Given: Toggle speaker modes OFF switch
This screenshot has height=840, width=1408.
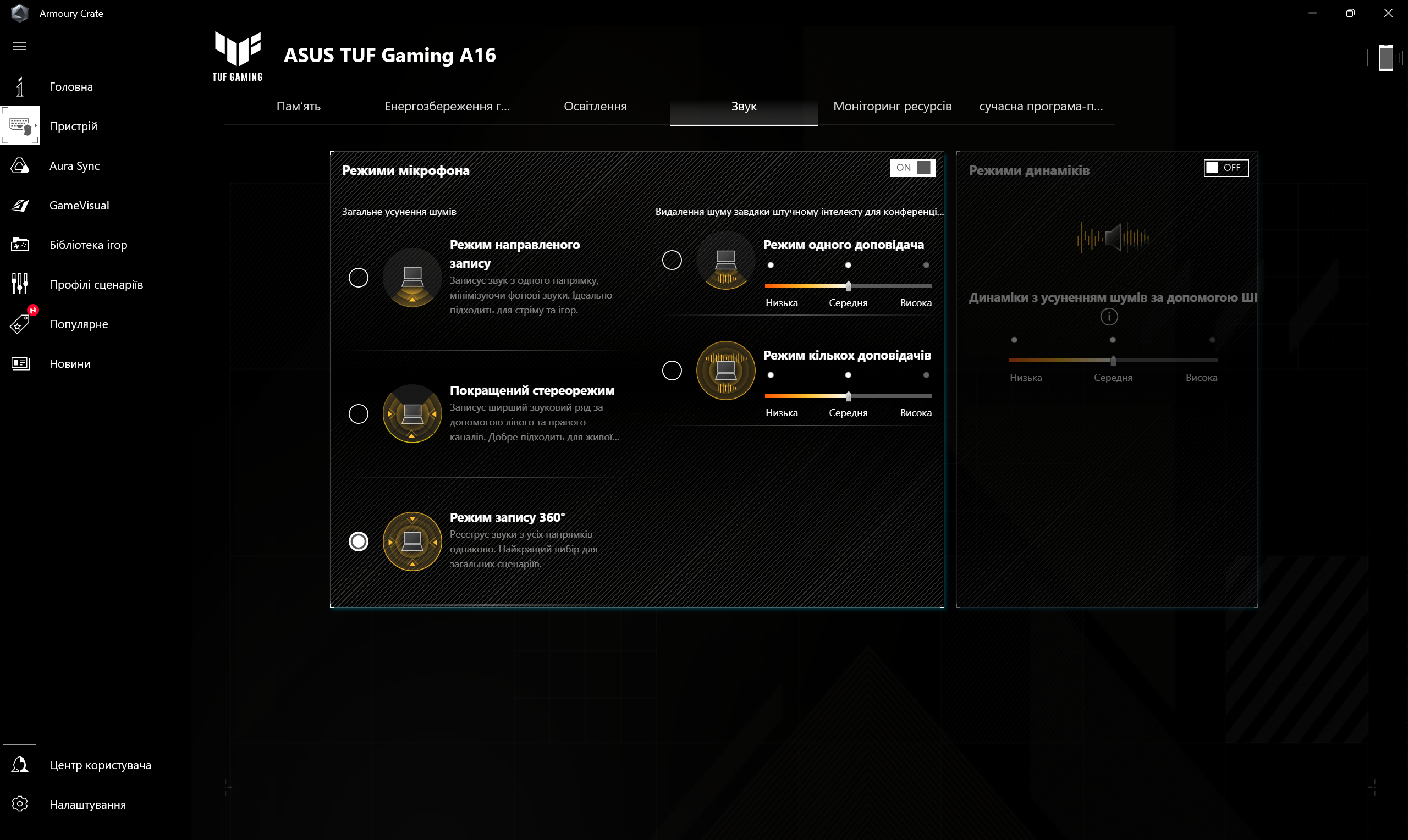Looking at the screenshot, I should click(1224, 167).
